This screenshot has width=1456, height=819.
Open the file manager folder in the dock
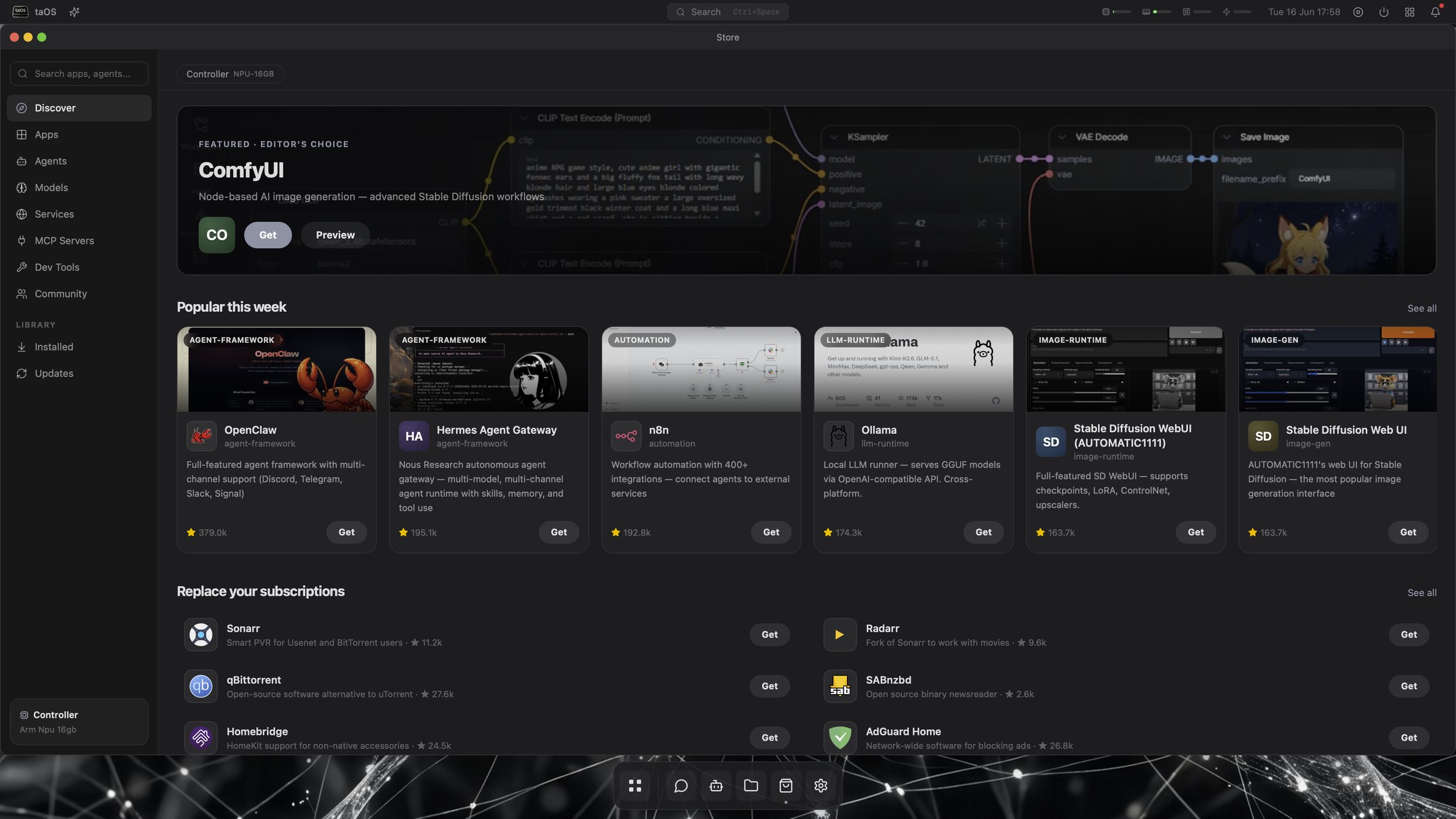tap(751, 786)
